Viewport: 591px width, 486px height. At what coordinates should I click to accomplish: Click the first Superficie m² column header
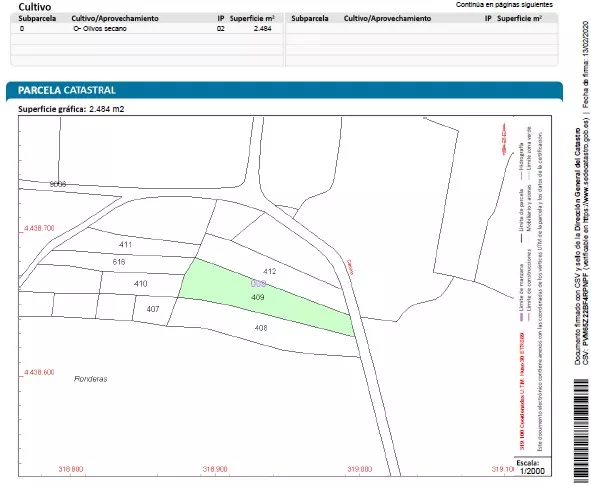(252, 18)
